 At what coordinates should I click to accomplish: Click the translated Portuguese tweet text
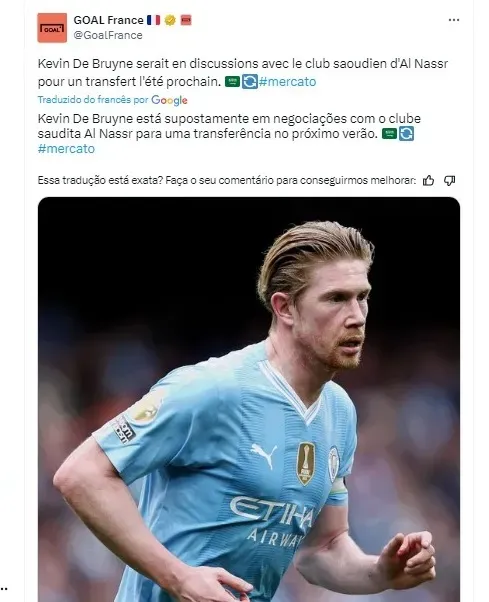(x=229, y=133)
